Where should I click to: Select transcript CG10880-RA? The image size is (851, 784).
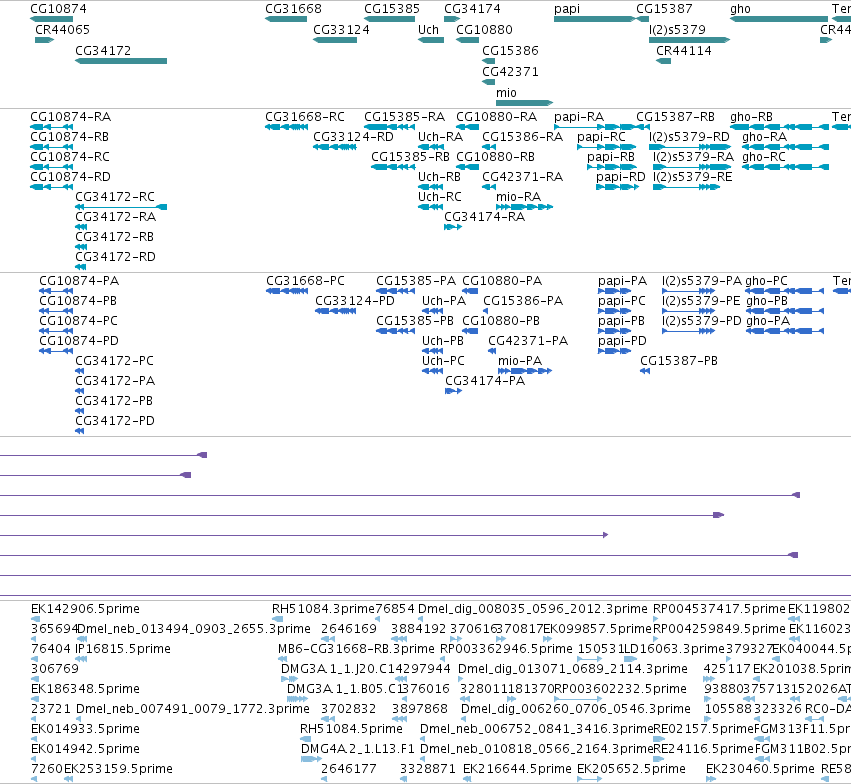(x=497, y=117)
